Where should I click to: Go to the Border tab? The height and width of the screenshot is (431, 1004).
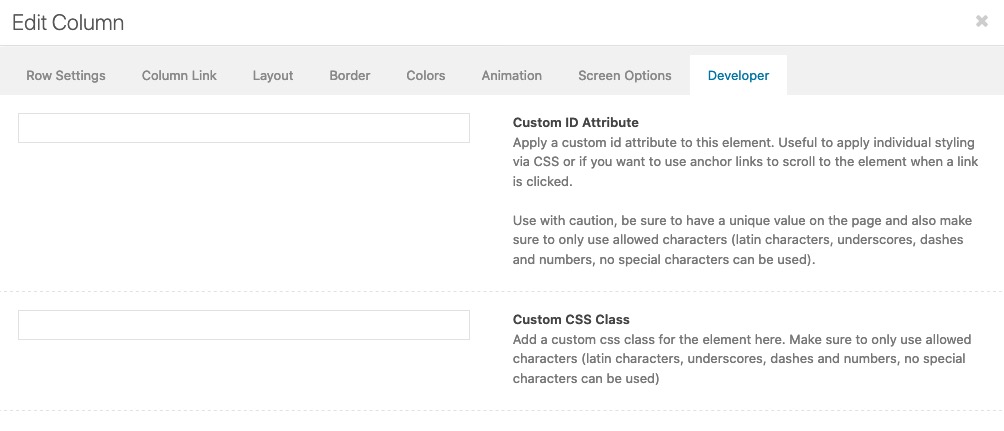[350, 76]
